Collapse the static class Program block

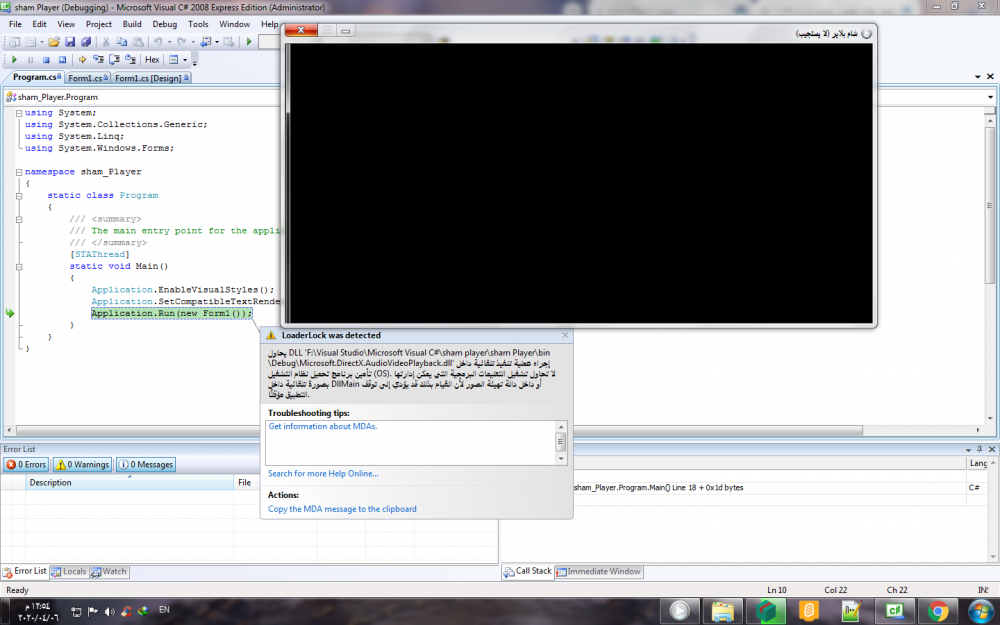18,196
